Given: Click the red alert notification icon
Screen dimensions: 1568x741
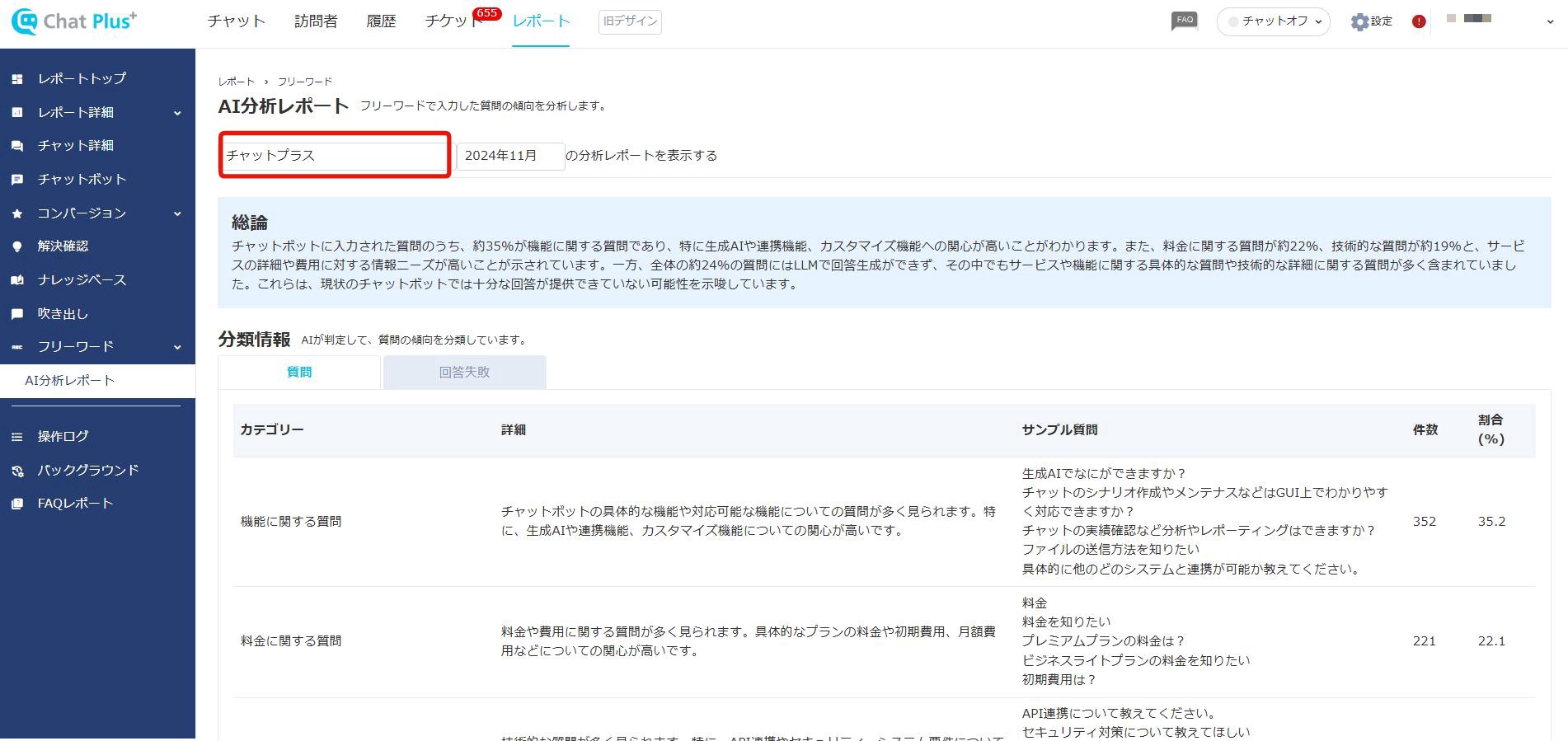Looking at the screenshot, I should click(x=1419, y=21).
